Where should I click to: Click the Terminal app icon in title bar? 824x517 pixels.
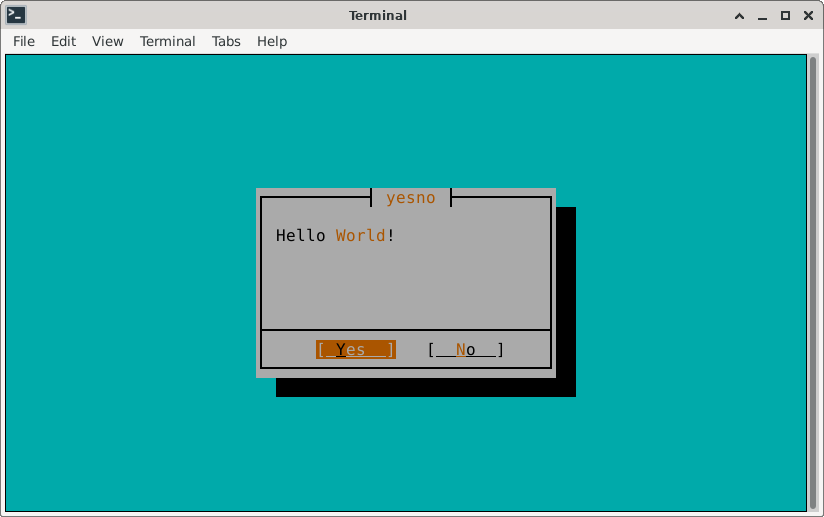point(16,15)
